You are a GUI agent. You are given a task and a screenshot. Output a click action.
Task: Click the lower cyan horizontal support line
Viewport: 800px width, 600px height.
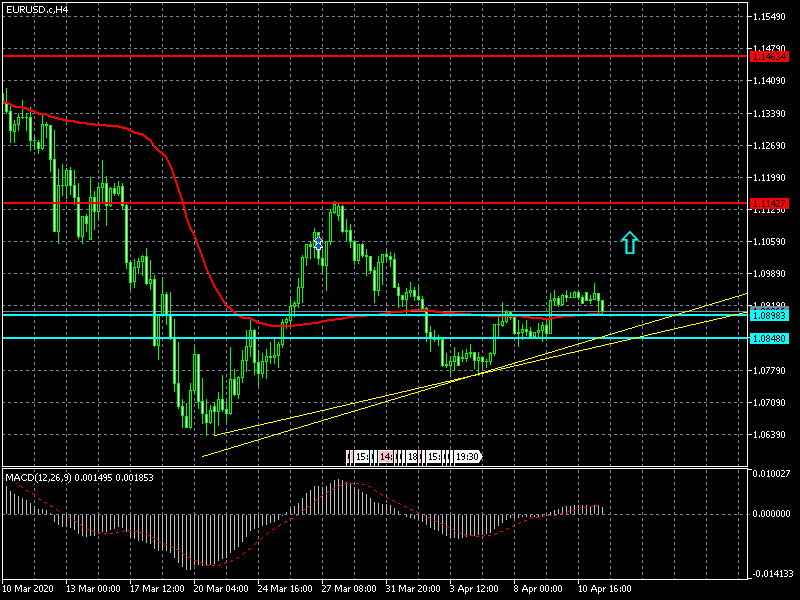pyautogui.click(x=300, y=338)
